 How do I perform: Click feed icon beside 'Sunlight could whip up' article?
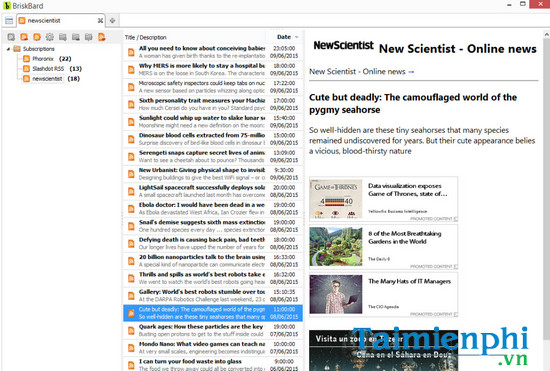click(131, 122)
